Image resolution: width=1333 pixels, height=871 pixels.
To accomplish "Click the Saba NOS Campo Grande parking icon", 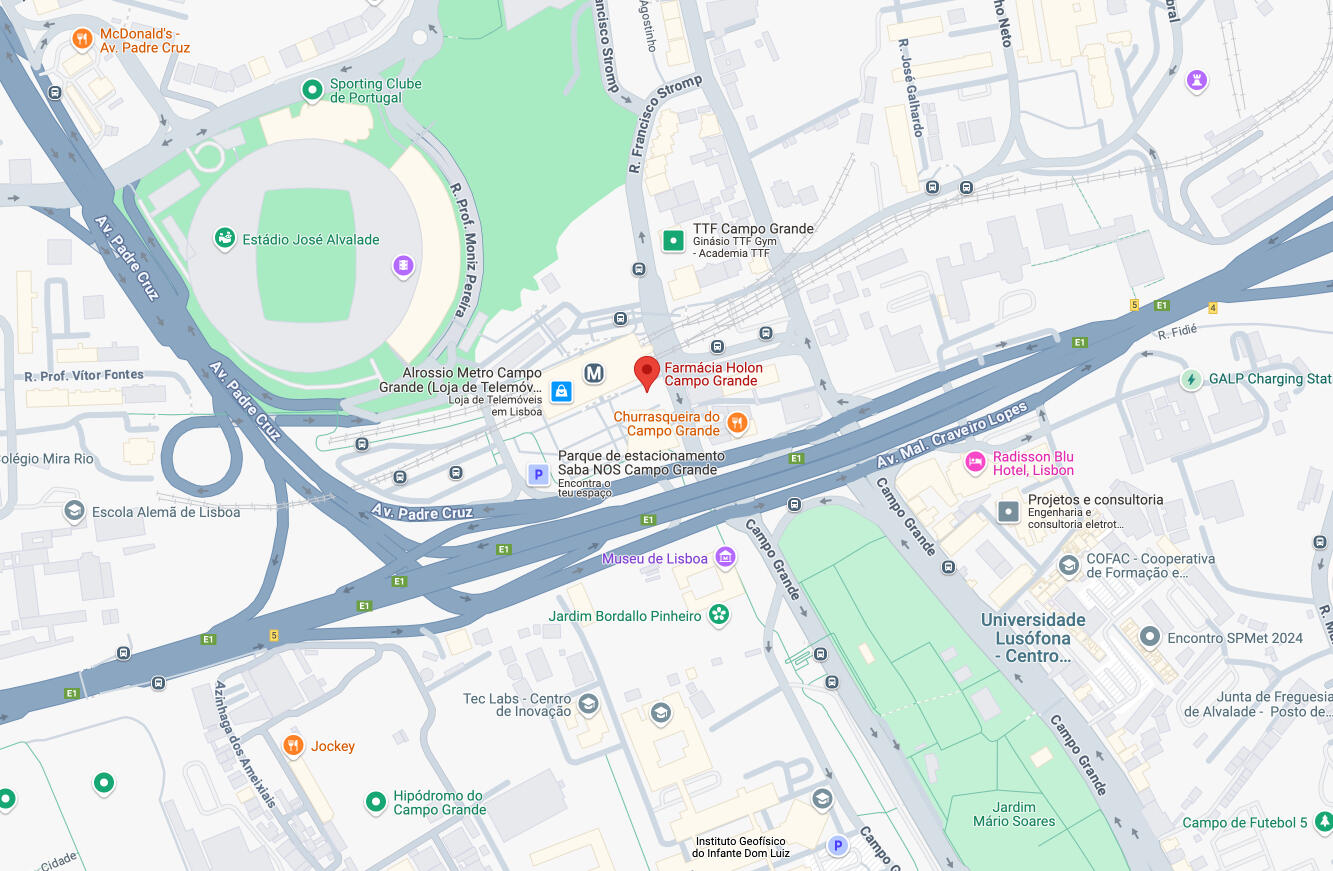I will click(539, 475).
